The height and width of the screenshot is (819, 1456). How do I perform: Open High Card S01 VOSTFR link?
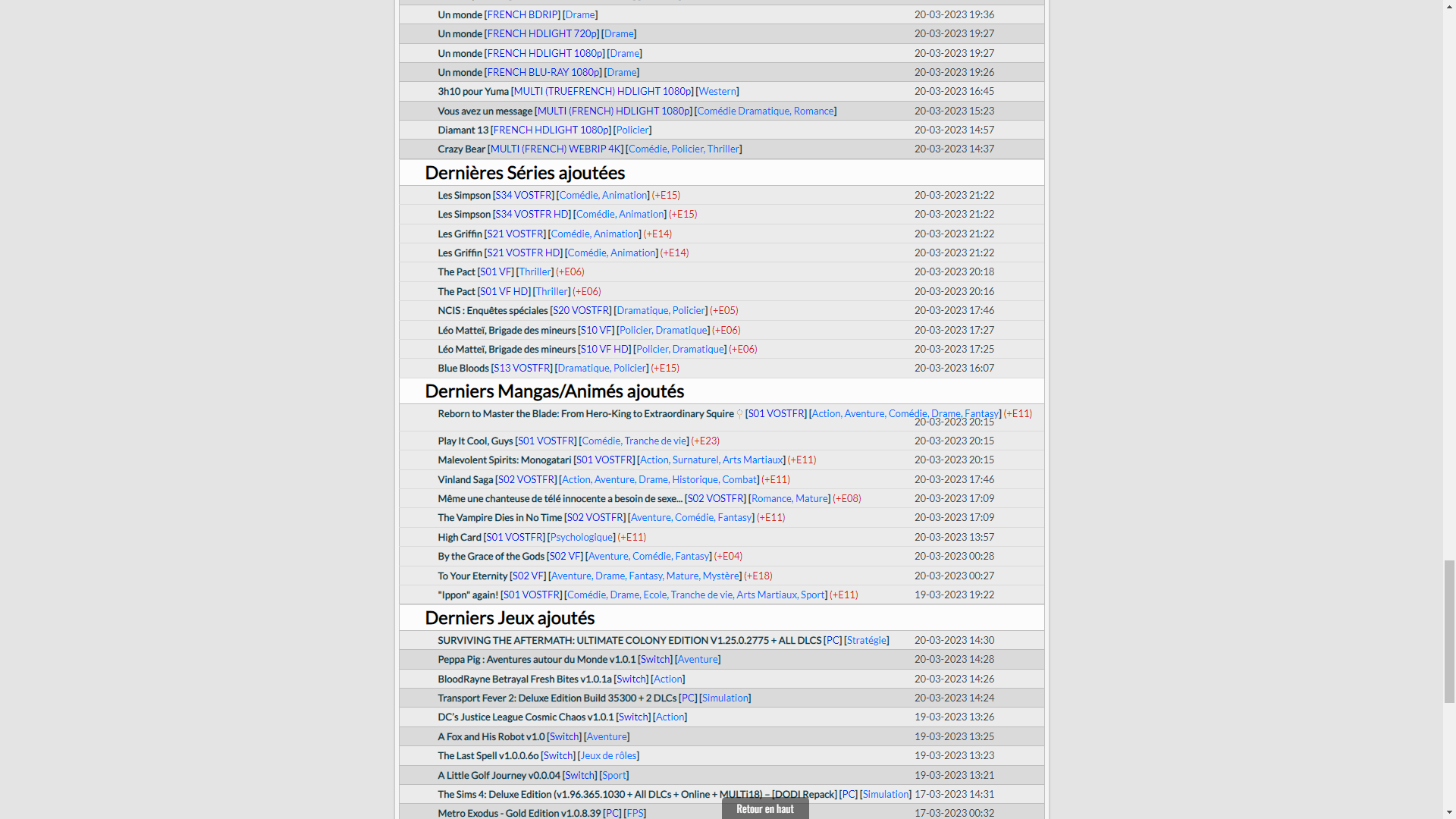click(515, 537)
